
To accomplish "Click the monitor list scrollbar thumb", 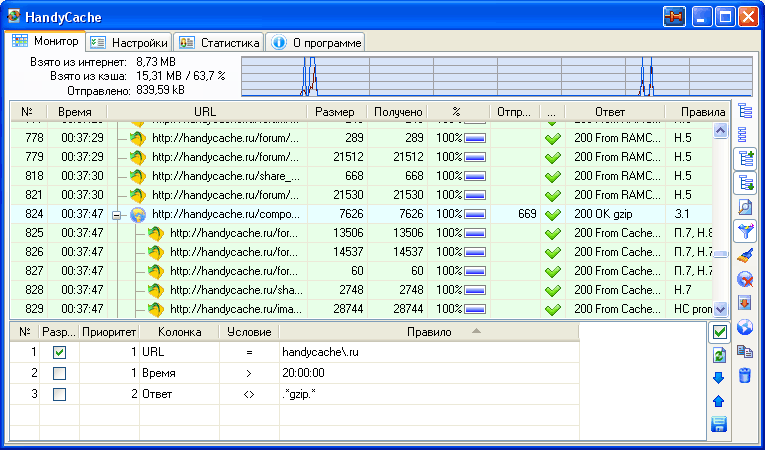I will [x=720, y=254].
